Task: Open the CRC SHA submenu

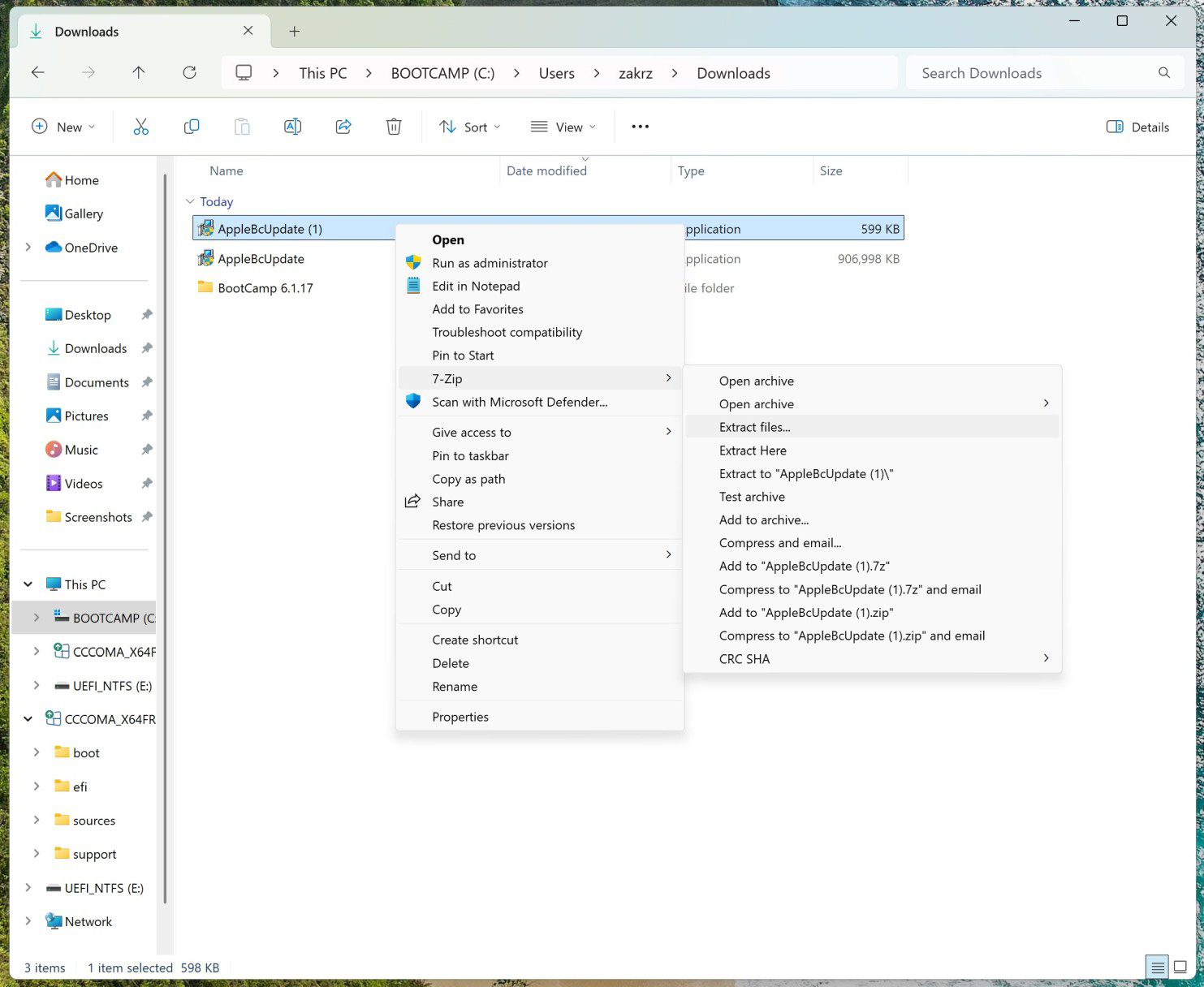Action: (872, 659)
